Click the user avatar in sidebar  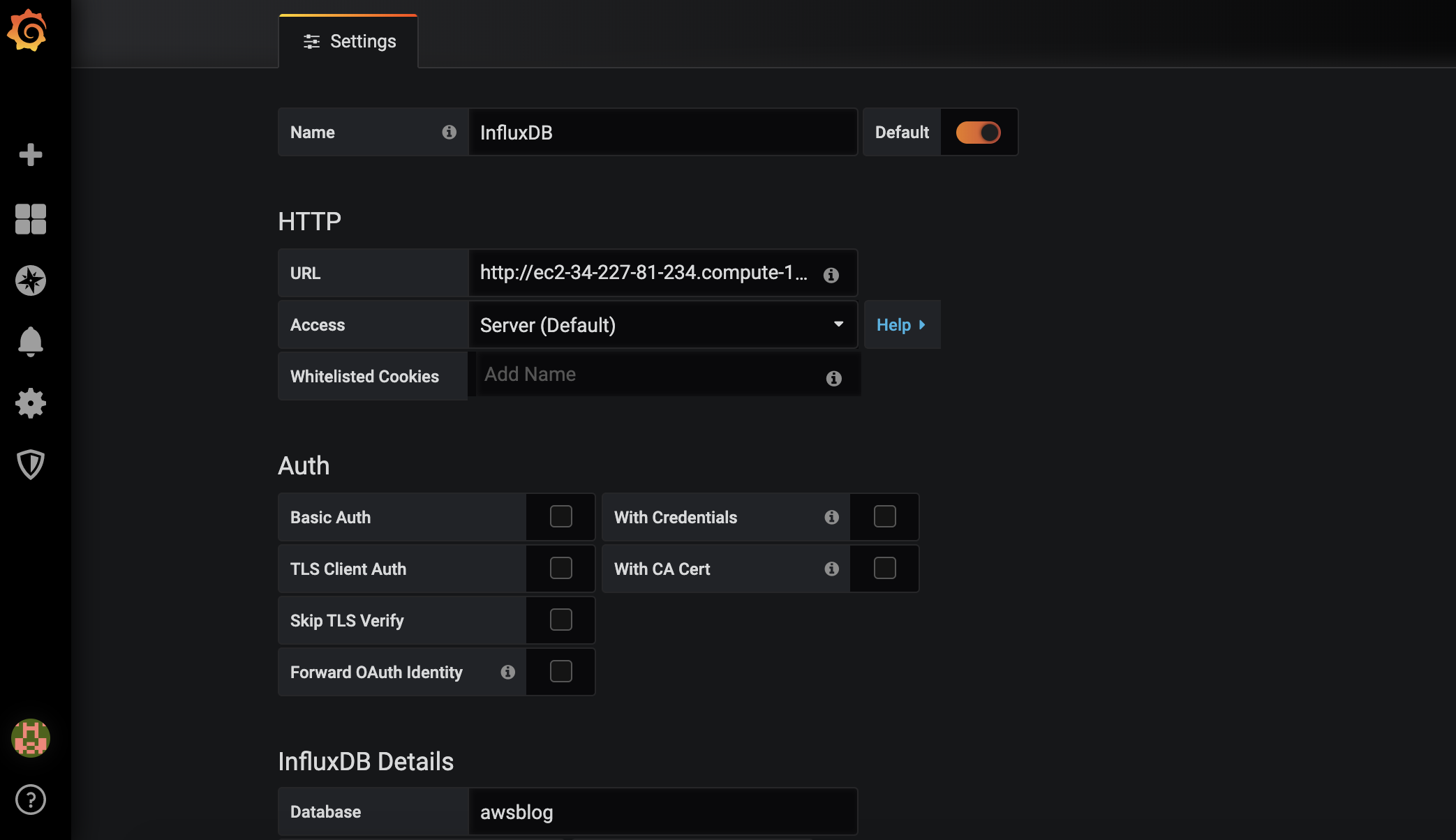[30, 738]
